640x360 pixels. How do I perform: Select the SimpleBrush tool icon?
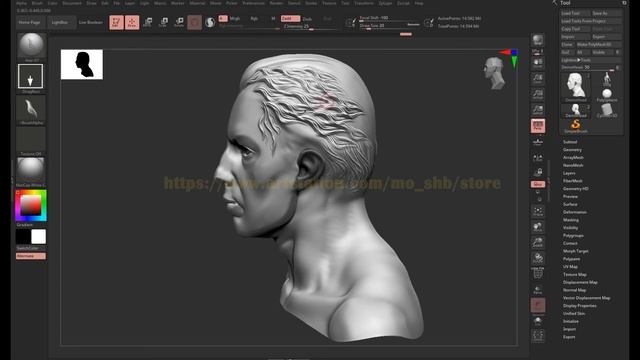point(576,125)
